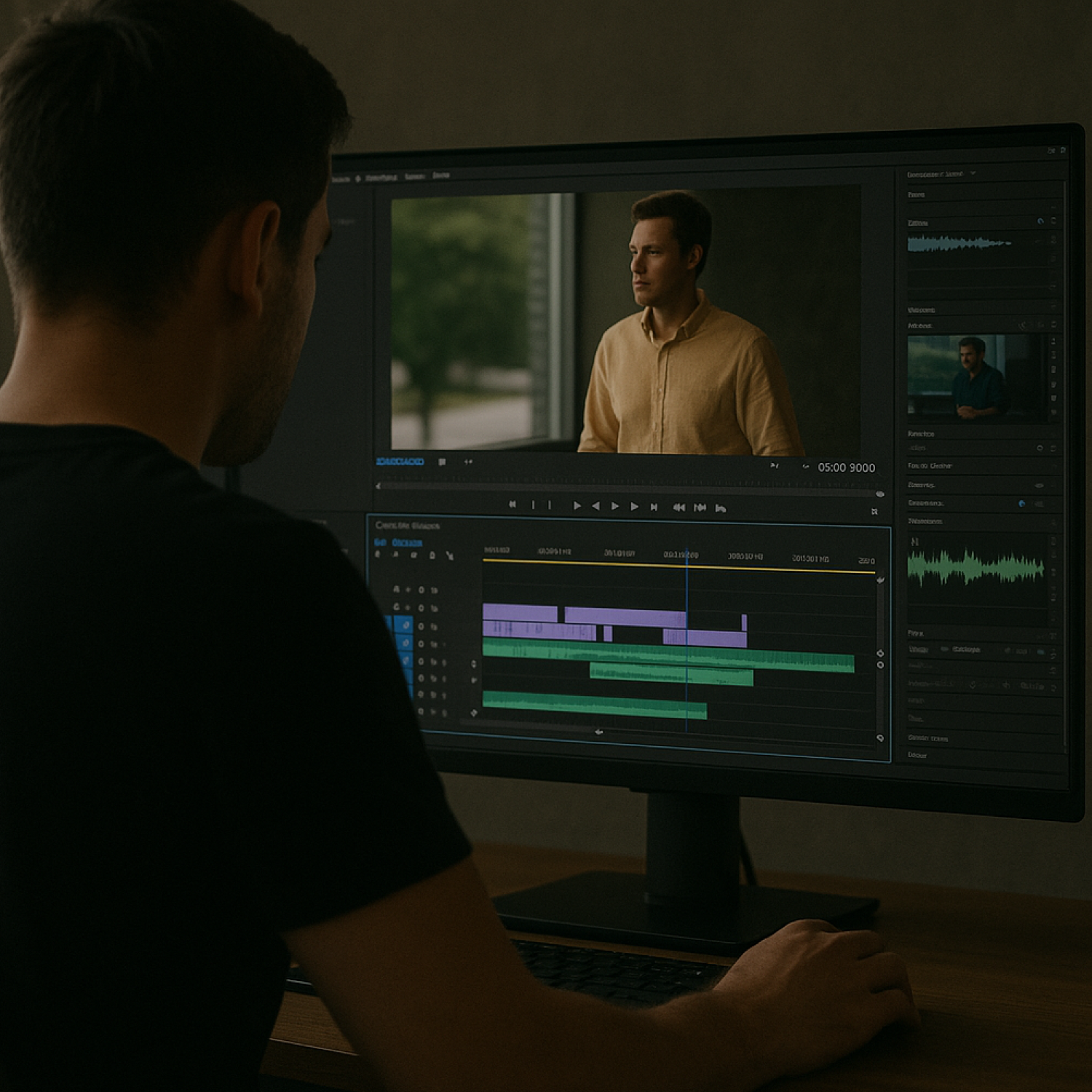
Task: Click the step-forward button with bar after triangle
Action: click(x=654, y=507)
